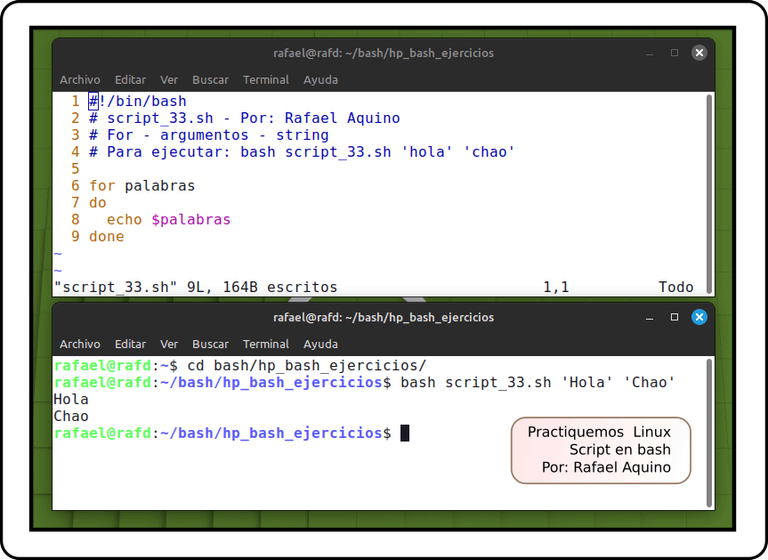Click the 'Hola' output line
The width and height of the screenshot is (768, 560).
(71, 399)
